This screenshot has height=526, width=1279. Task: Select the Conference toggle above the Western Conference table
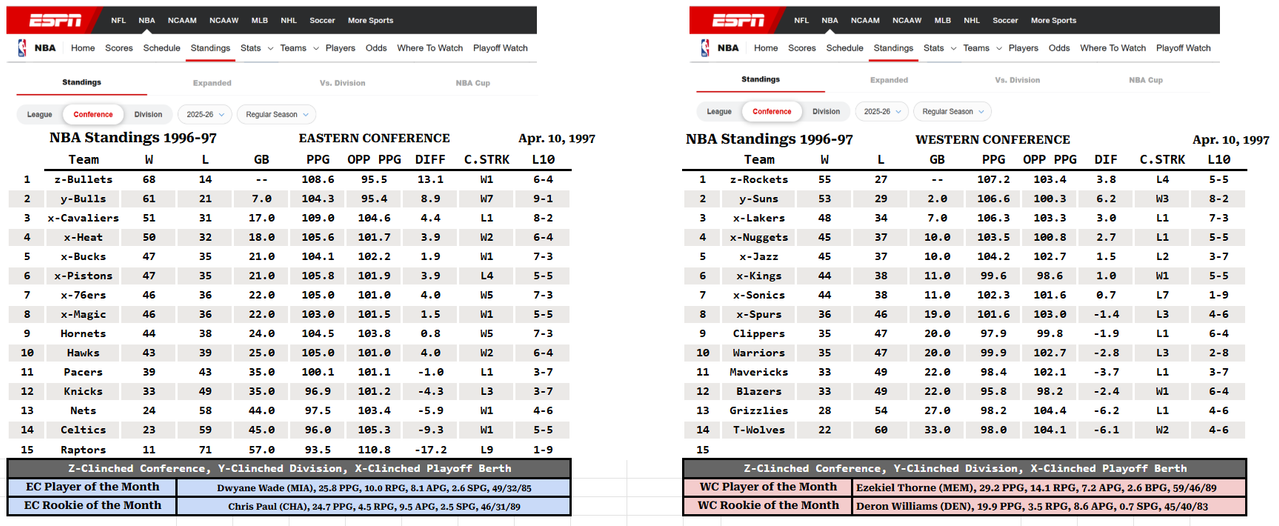[x=772, y=112]
